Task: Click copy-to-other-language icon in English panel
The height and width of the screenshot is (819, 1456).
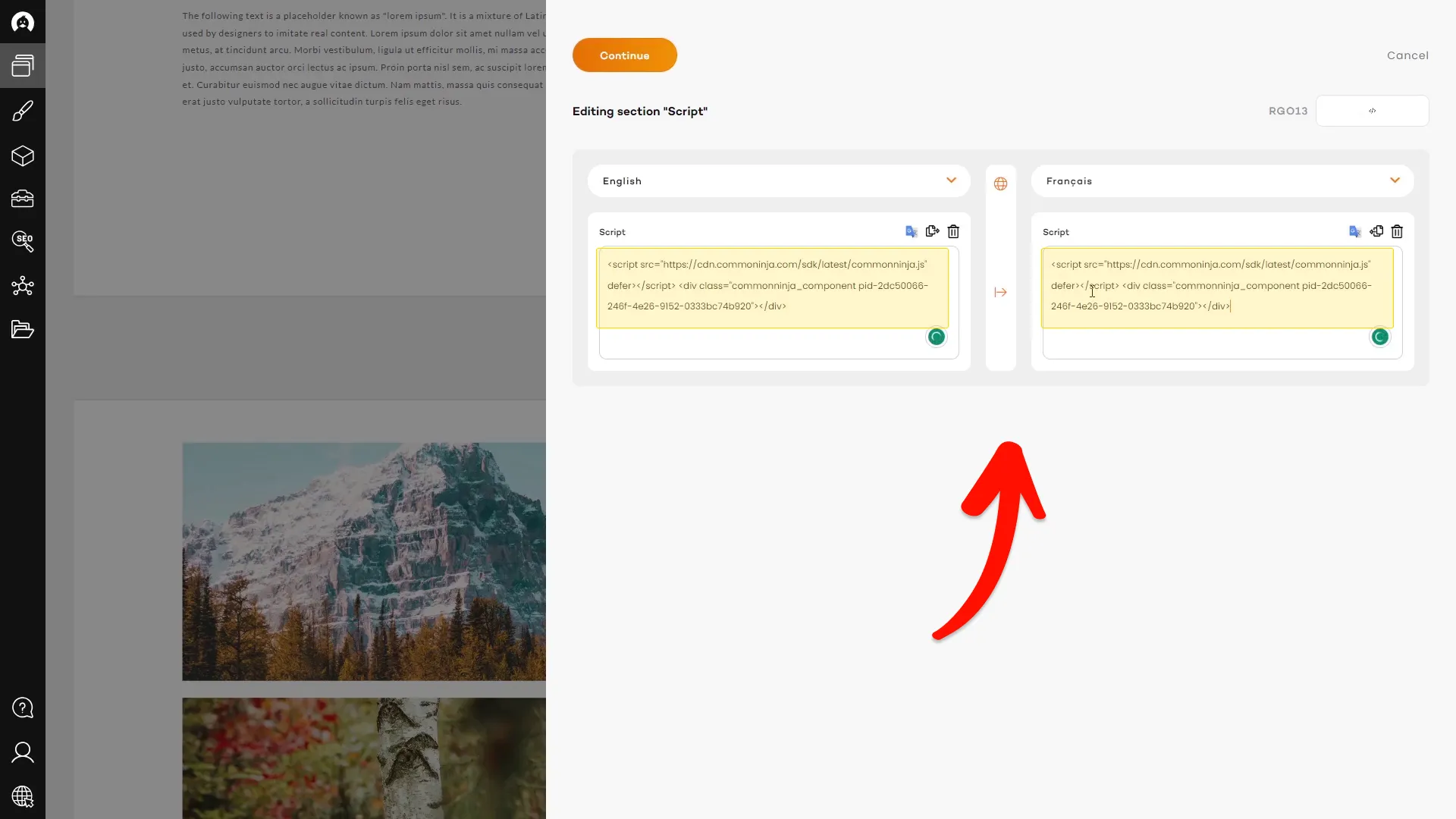Action: click(x=932, y=231)
